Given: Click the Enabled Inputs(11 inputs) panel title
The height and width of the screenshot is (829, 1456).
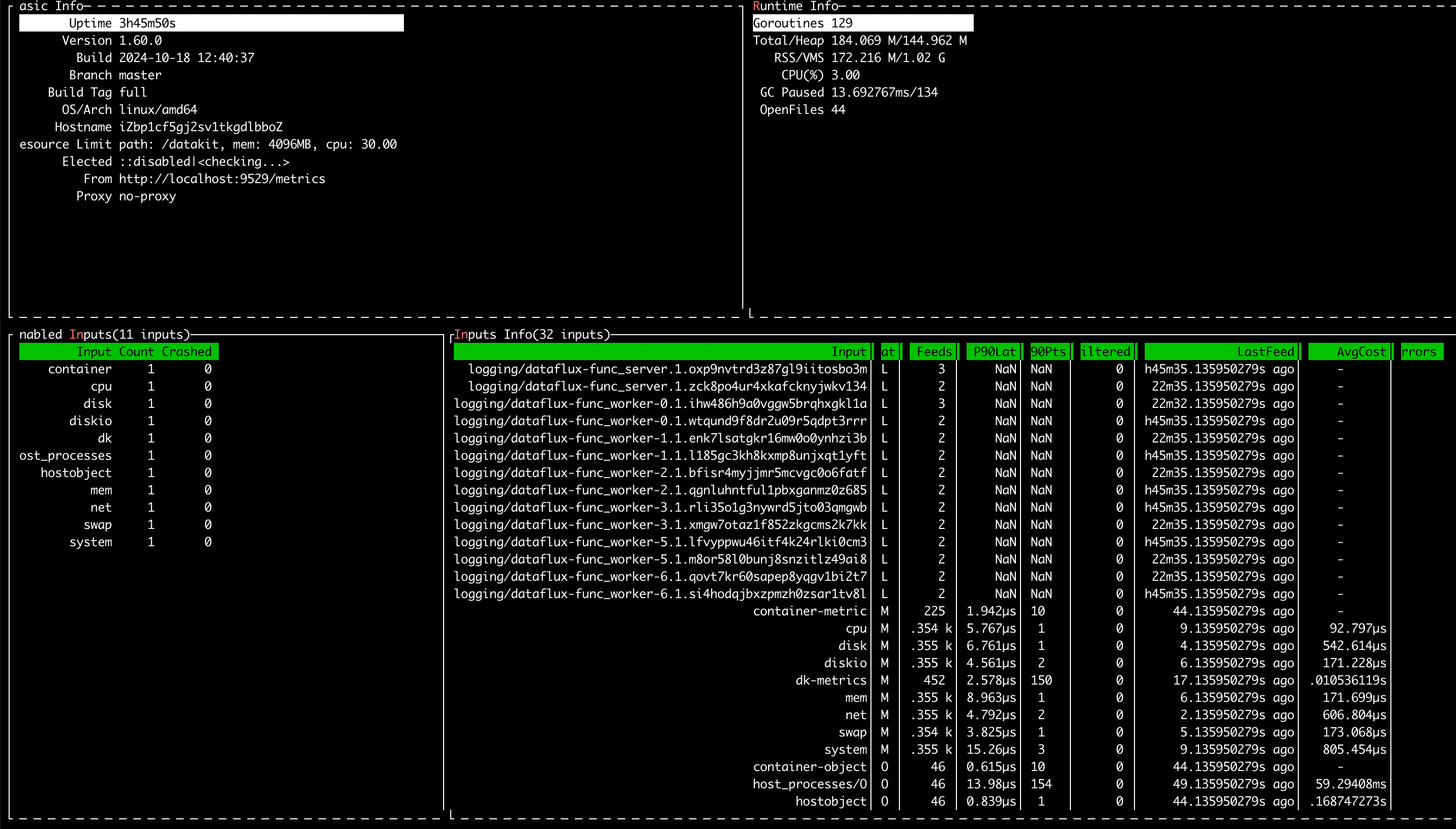Looking at the screenshot, I should coord(104,334).
